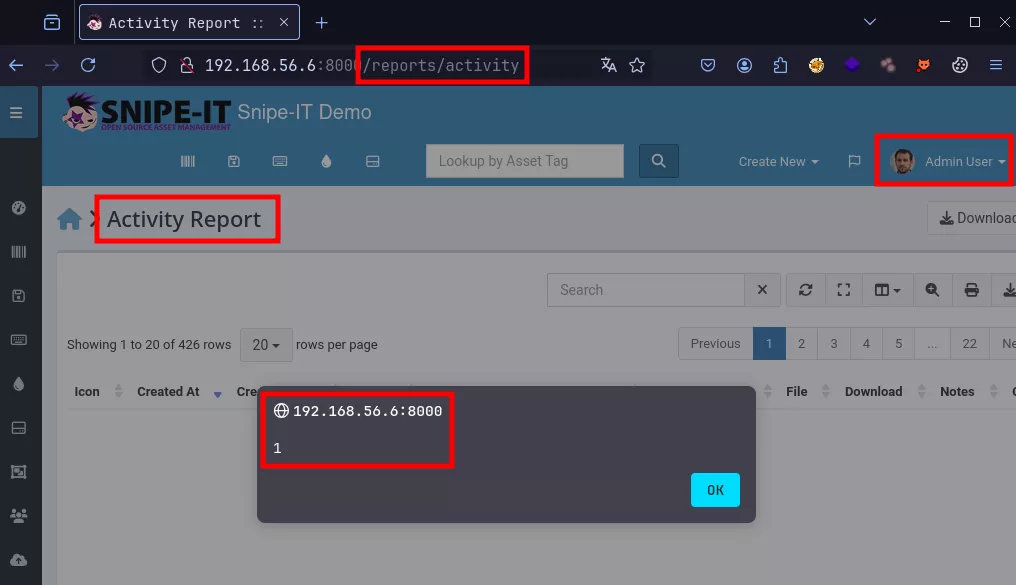The width and height of the screenshot is (1016, 585).
Task: Refresh the activity table
Action: pyautogui.click(x=806, y=290)
